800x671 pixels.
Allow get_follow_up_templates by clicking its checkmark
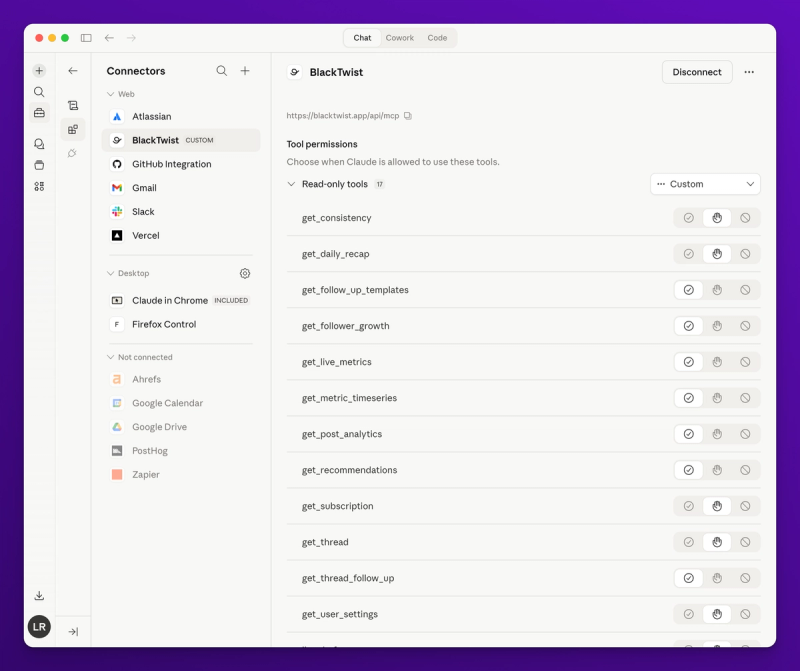tap(688, 290)
